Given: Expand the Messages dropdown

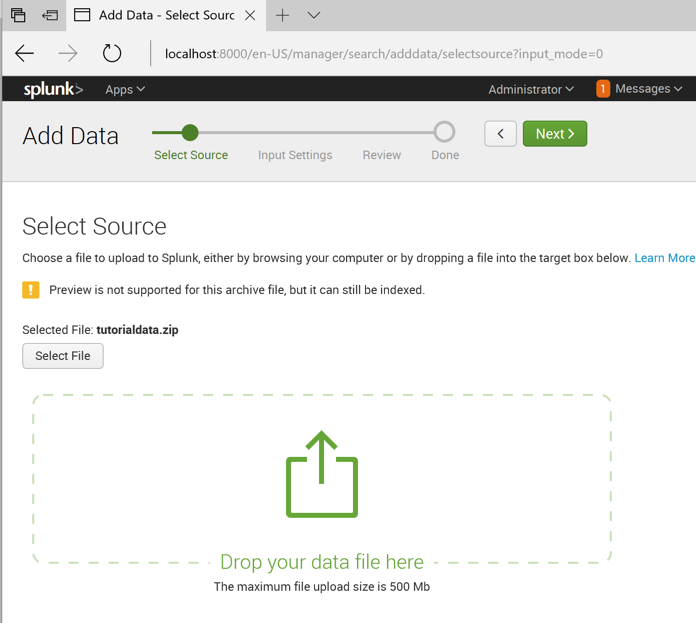Looking at the screenshot, I should (x=649, y=89).
